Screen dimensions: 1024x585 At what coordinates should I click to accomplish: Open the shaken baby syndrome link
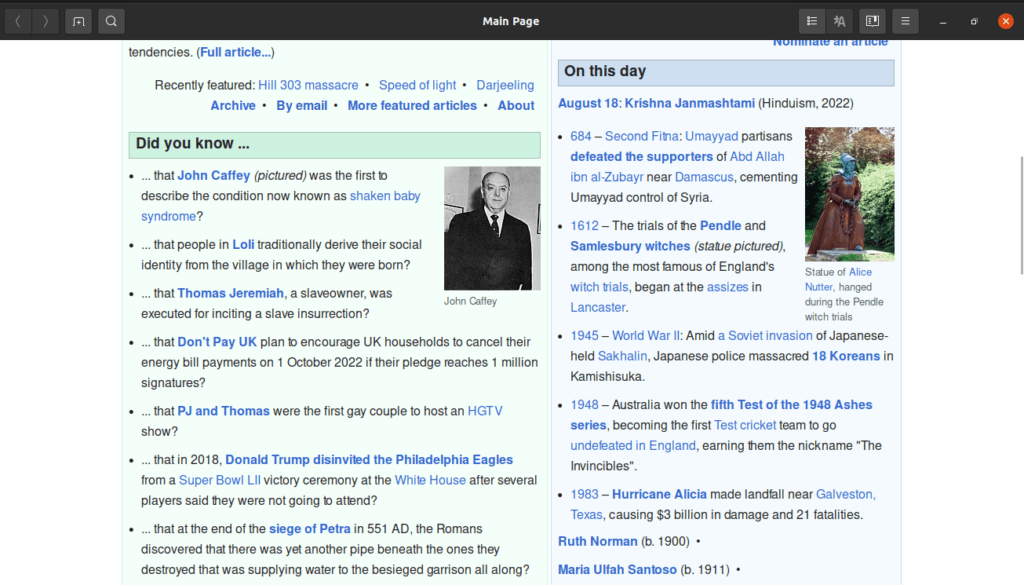[x=385, y=196]
